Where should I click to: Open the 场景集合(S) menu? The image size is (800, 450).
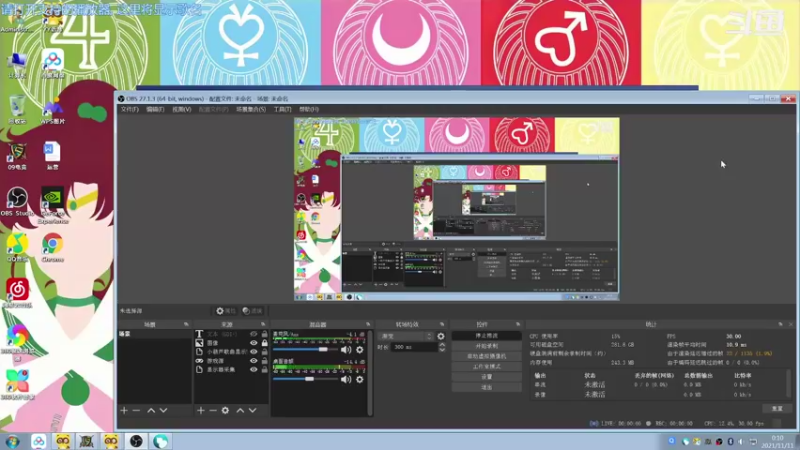(251, 109)
